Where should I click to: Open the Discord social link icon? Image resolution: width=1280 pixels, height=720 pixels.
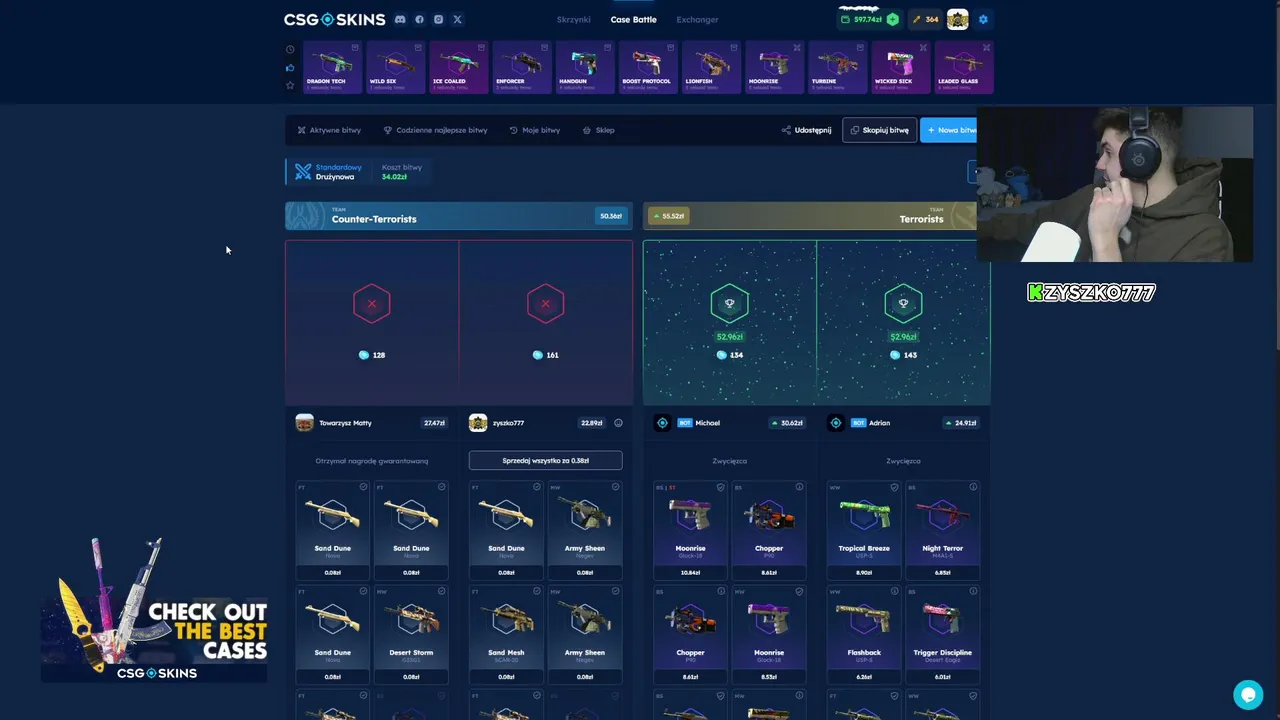click(400, 19)
